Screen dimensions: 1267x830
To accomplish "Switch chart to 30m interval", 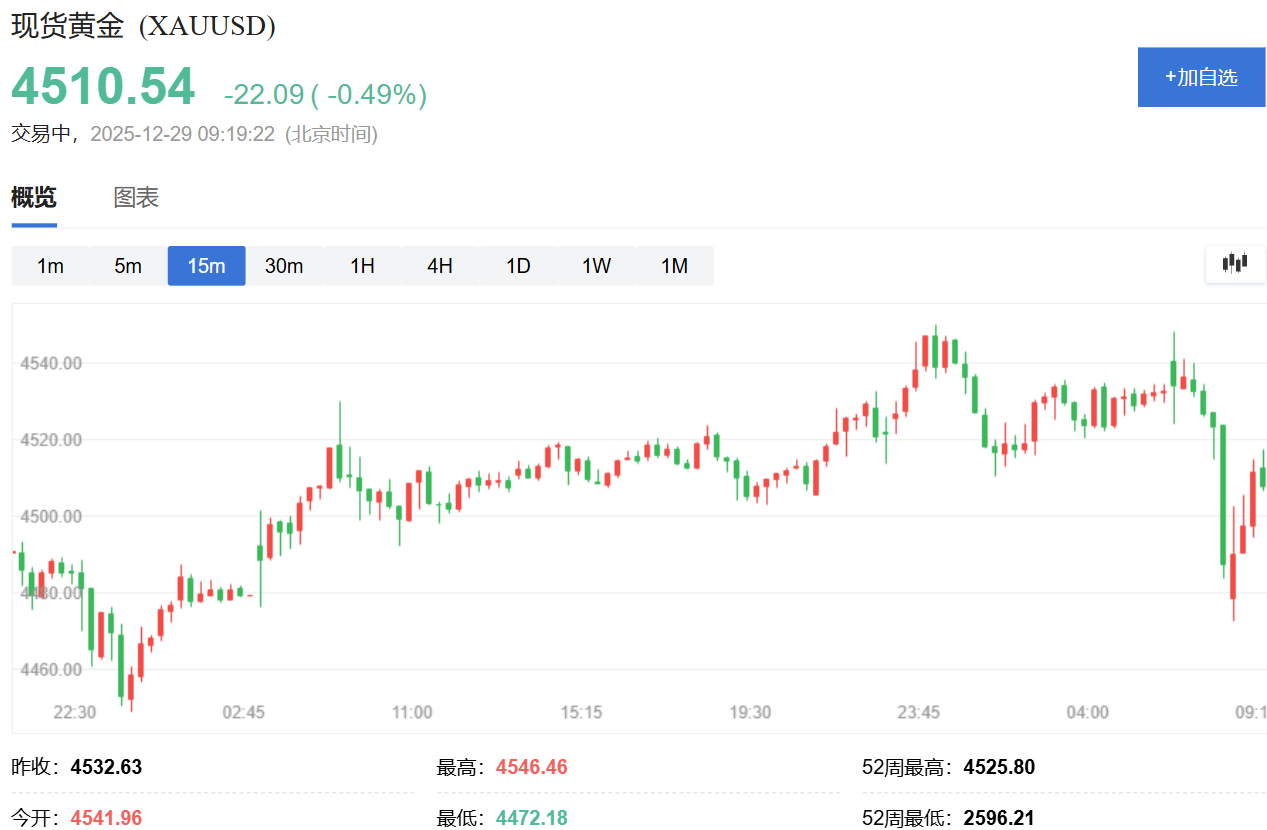I will coord(284,266).
